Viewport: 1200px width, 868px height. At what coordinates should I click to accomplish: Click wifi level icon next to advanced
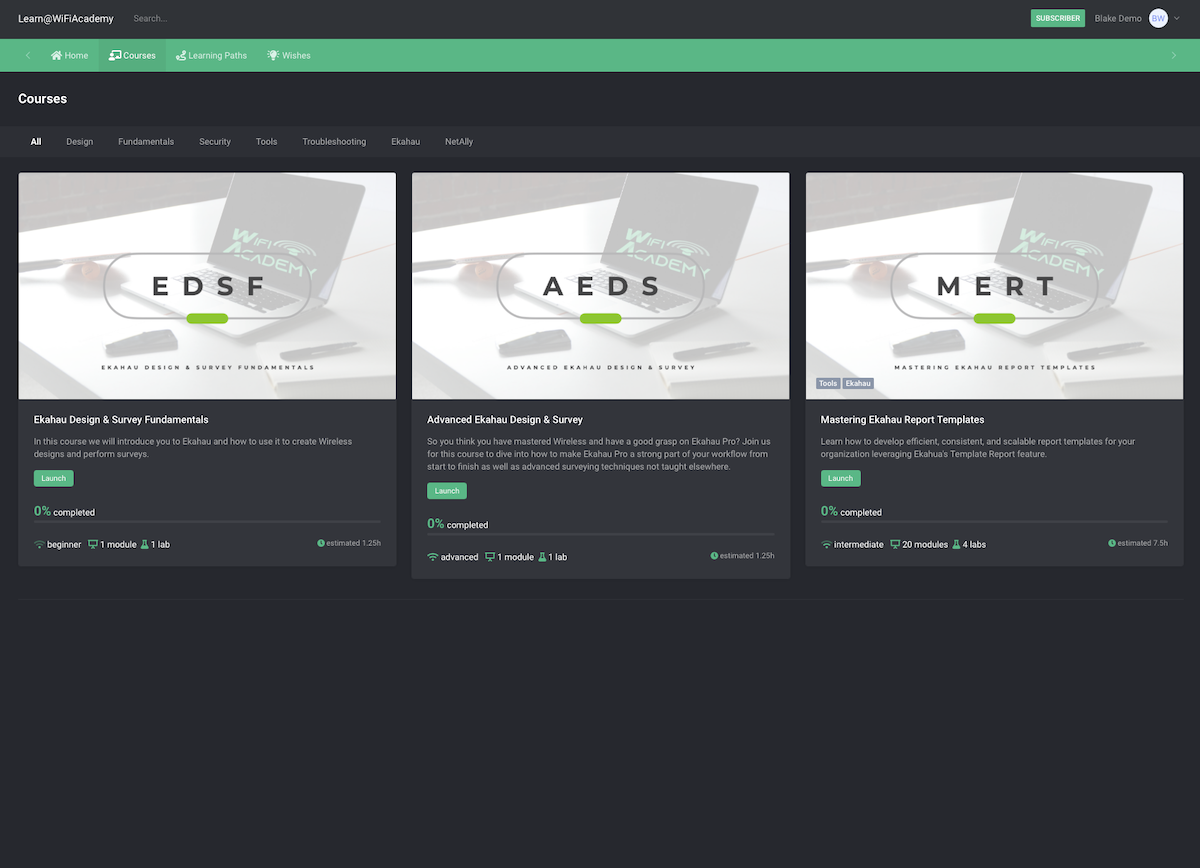[433, 557]
